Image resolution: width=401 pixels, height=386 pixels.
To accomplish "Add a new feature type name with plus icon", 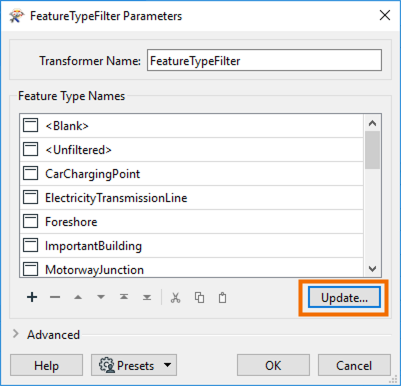I will pyautogui.click(x=32, y=297).
